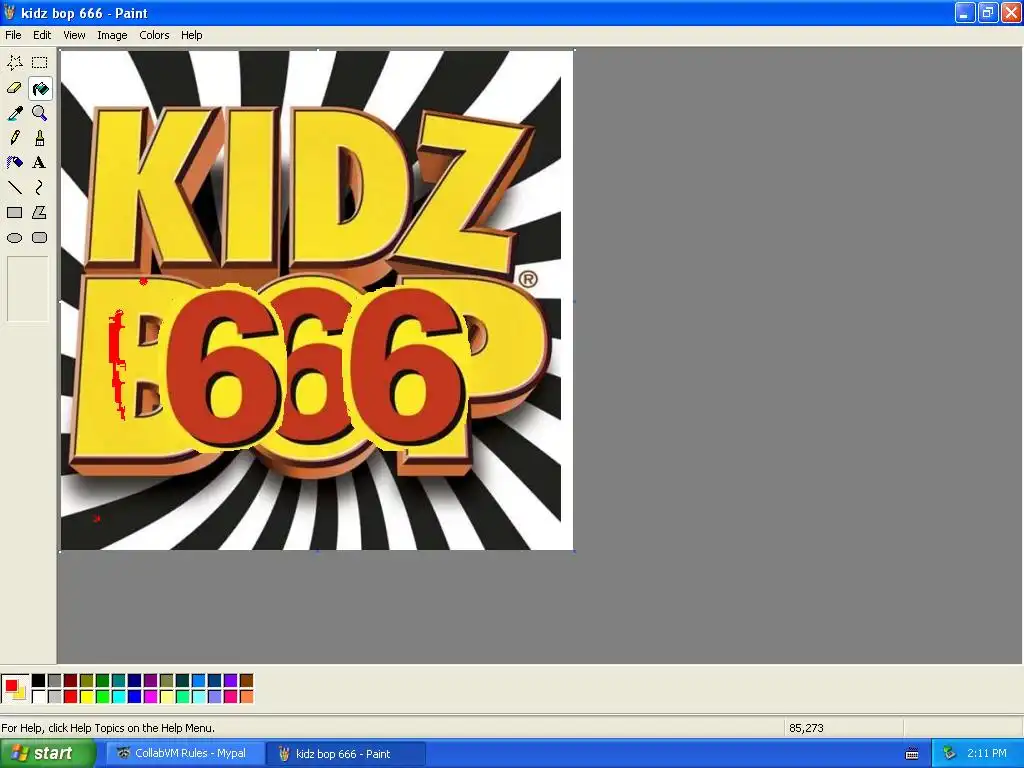Pick the dark gray color swatch
1024x768 pixels.
pyautogui.click(x=55, y=681)
